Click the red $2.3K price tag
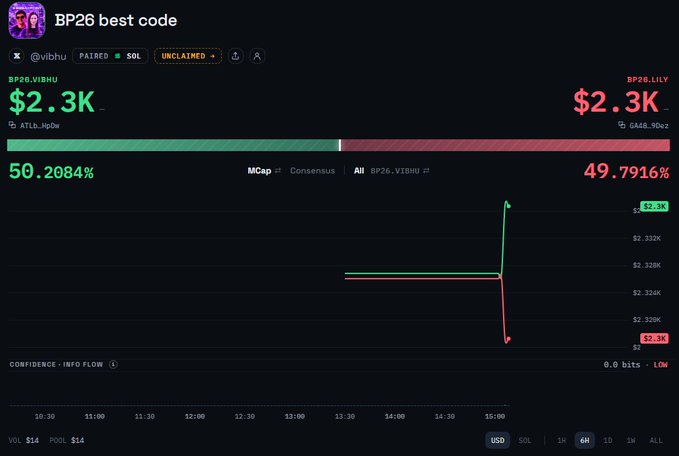679x456 pixels. tap(654, 338)
